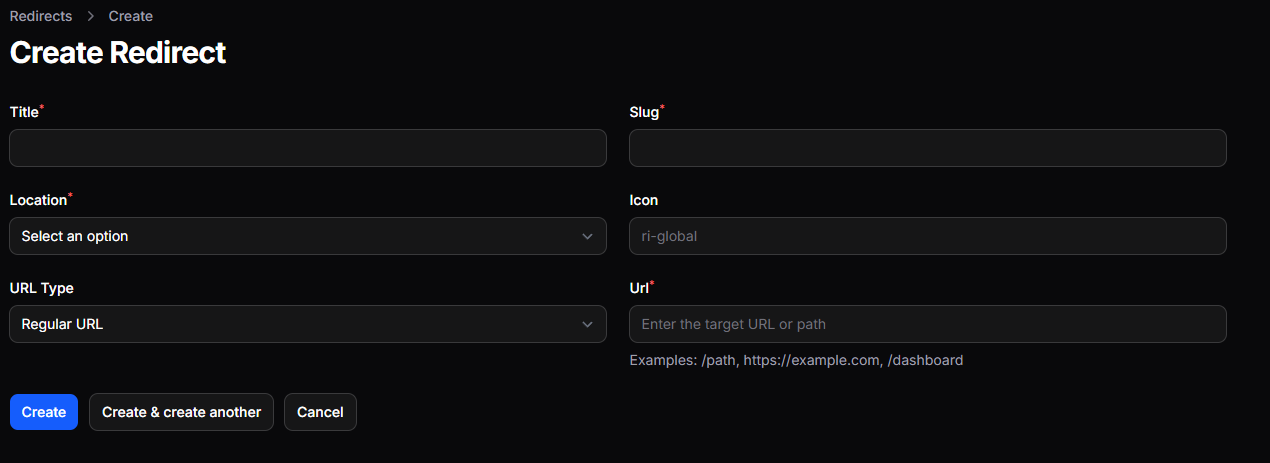Cancel the redirect creation
The image size is (1270, 463).
click(x=320, y=412)
